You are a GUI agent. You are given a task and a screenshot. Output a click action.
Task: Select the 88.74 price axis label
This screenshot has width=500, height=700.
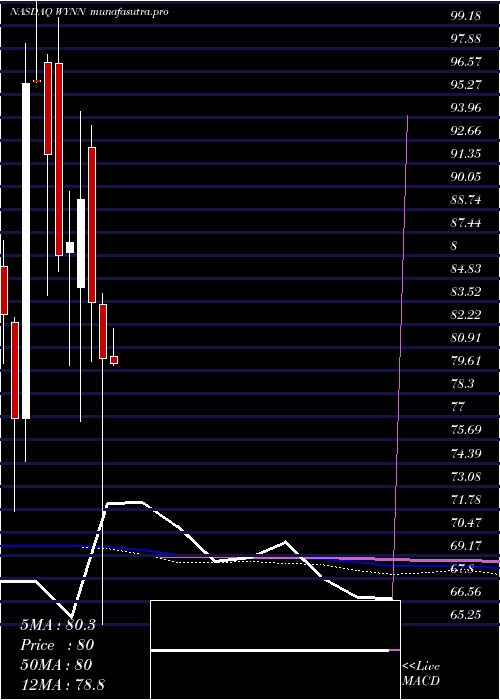tap(465, 200)
